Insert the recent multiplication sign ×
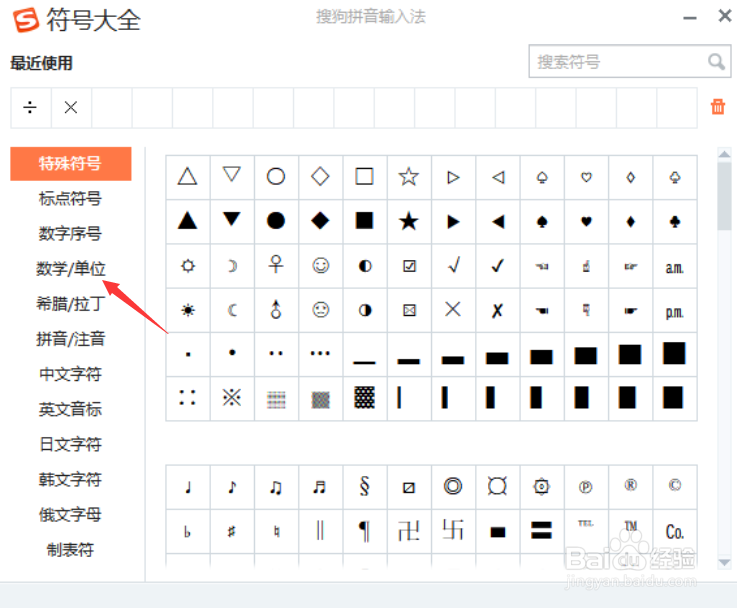Screen dimensions: 737x608 pyautogui.click(x=71, y=108)
